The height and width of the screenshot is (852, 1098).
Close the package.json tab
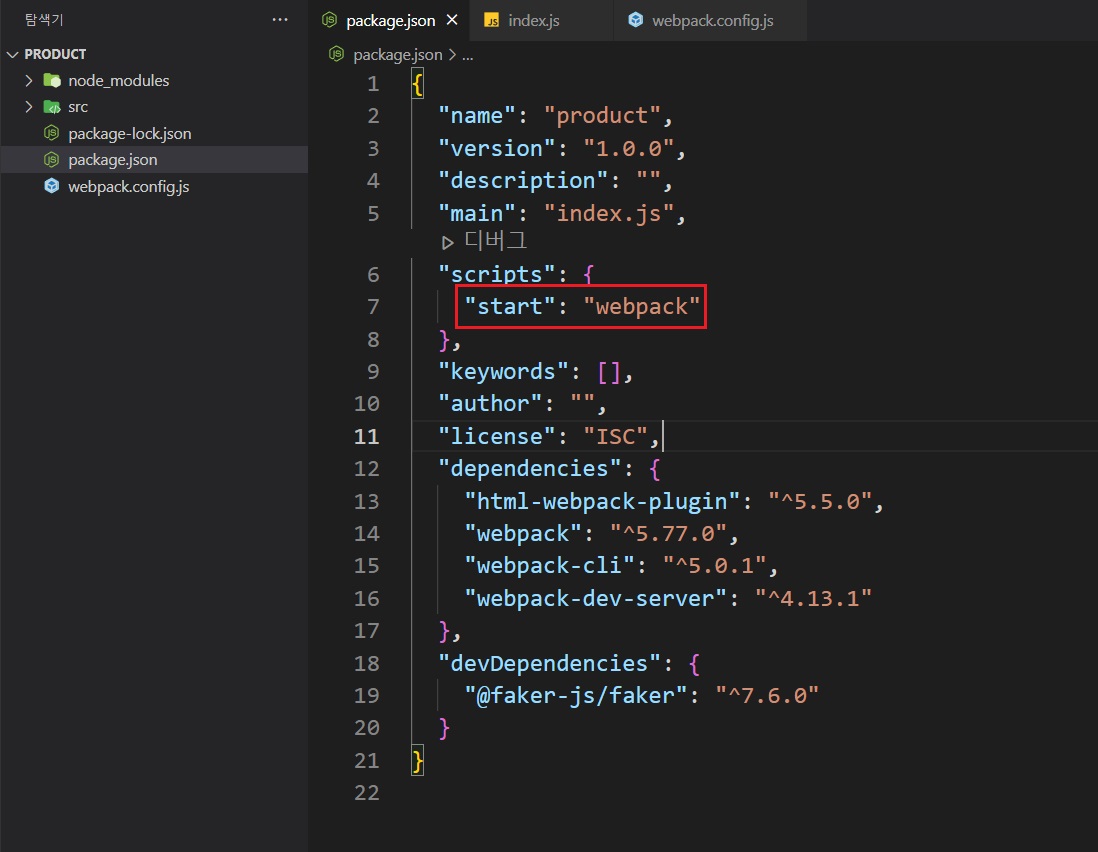(452, 20)
